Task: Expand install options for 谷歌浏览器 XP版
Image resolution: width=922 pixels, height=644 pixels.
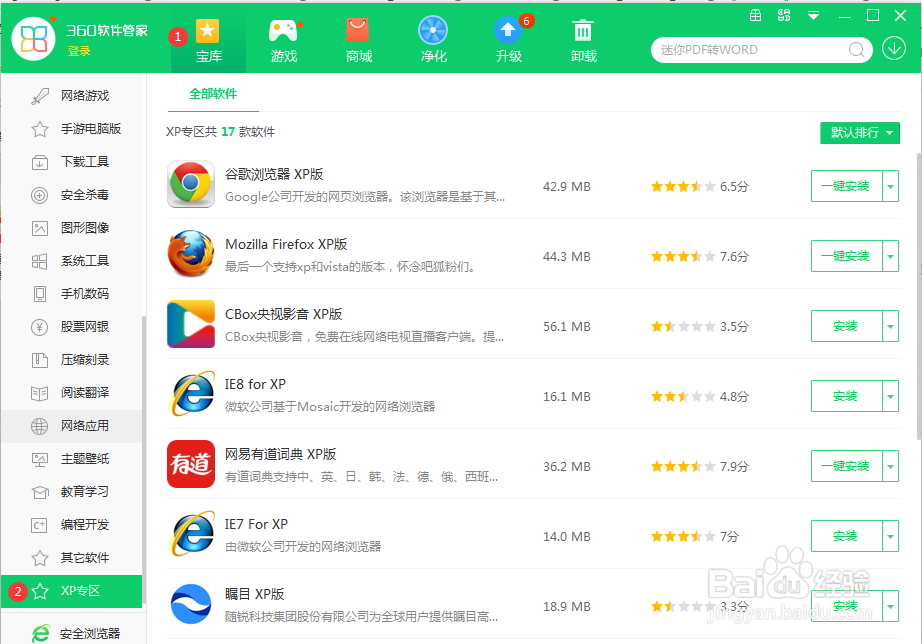Action: tap(890, 186)
